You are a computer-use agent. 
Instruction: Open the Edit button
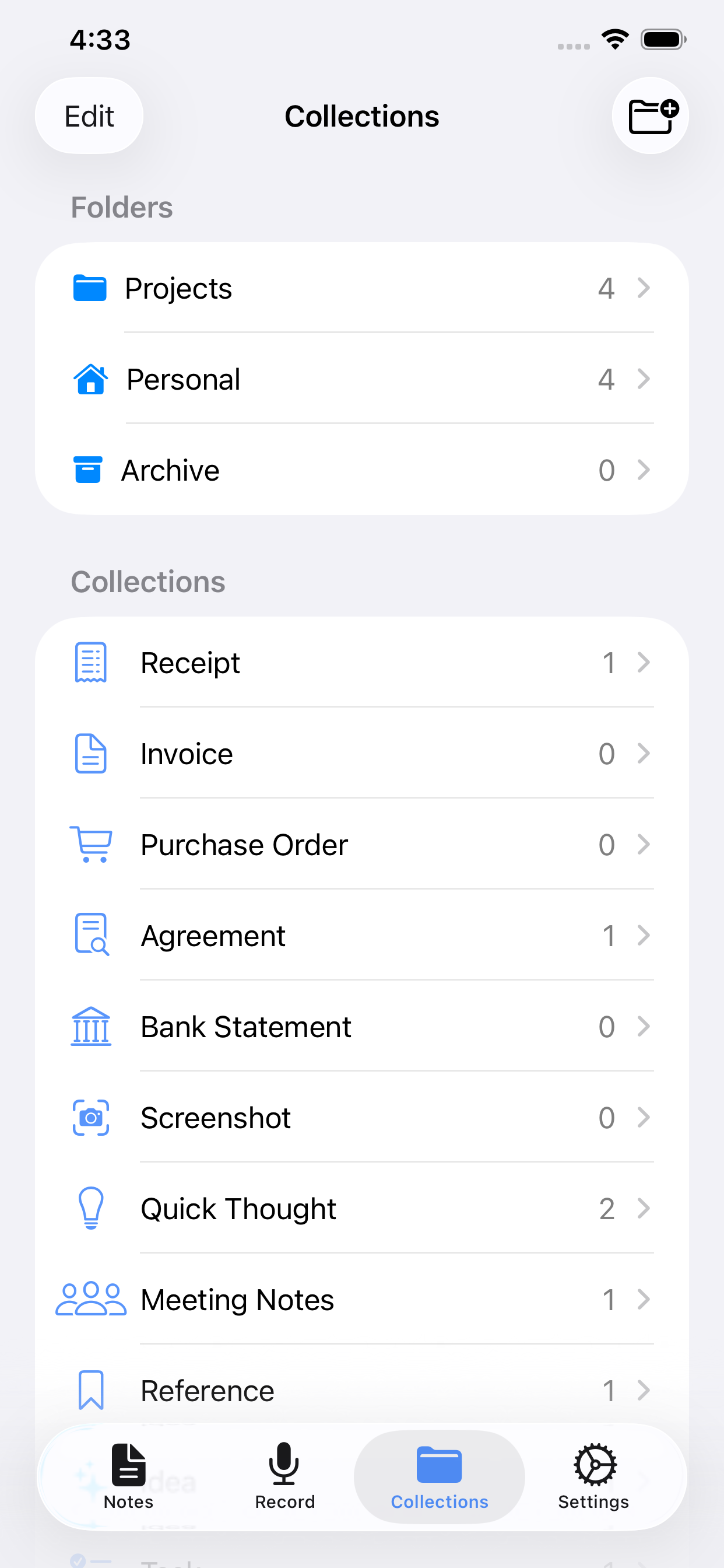pyautogui.click(x=89, y=116)
